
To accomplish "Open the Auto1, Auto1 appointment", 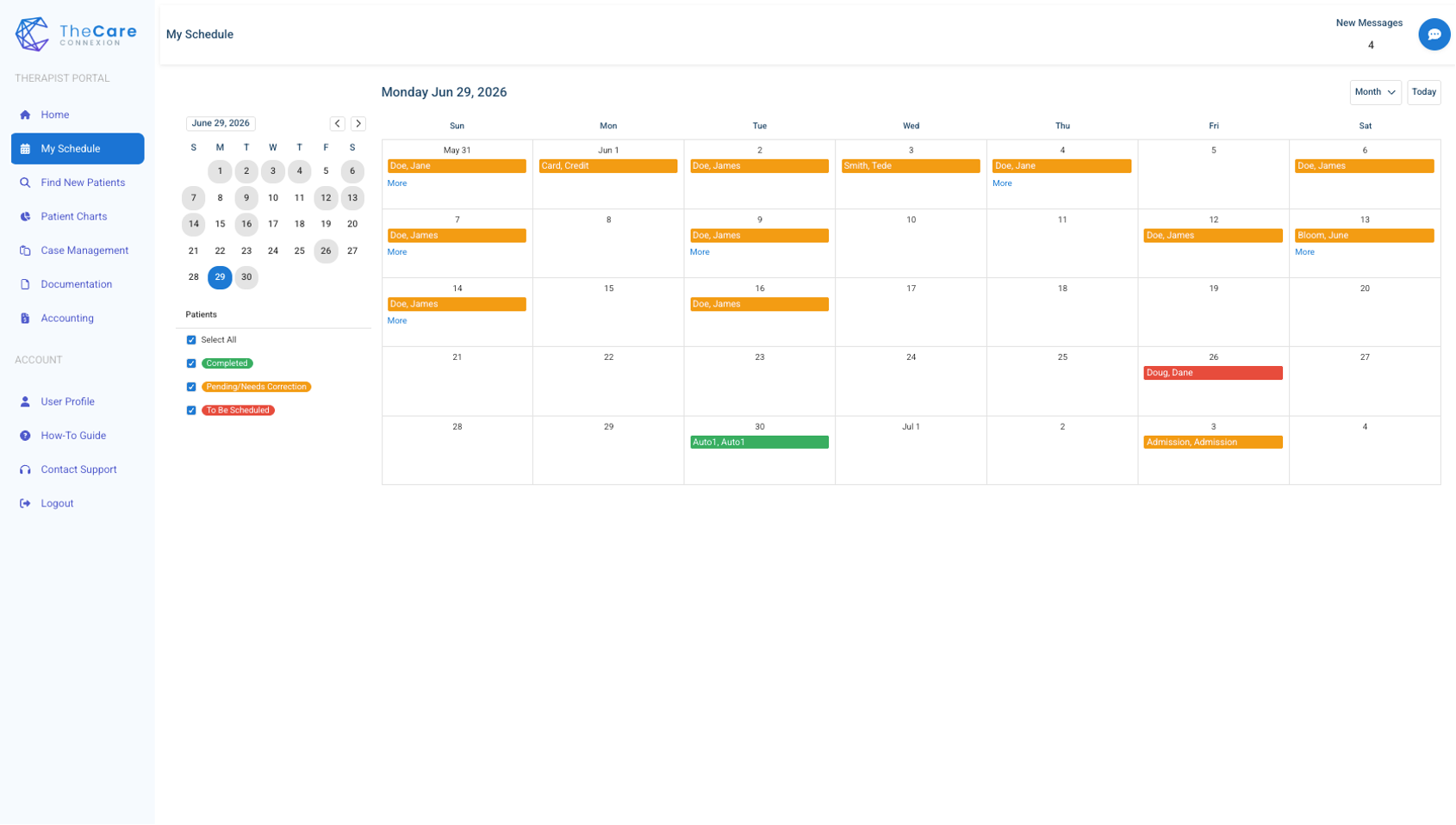I will coord(759,443).
